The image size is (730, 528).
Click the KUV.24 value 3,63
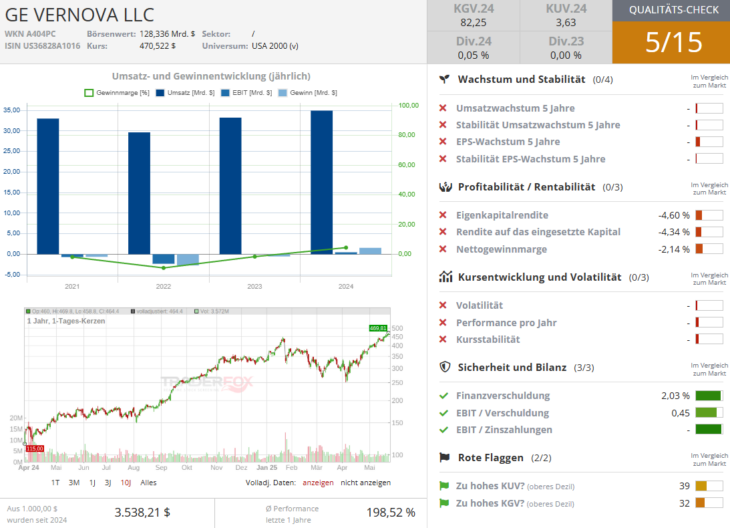566,22
